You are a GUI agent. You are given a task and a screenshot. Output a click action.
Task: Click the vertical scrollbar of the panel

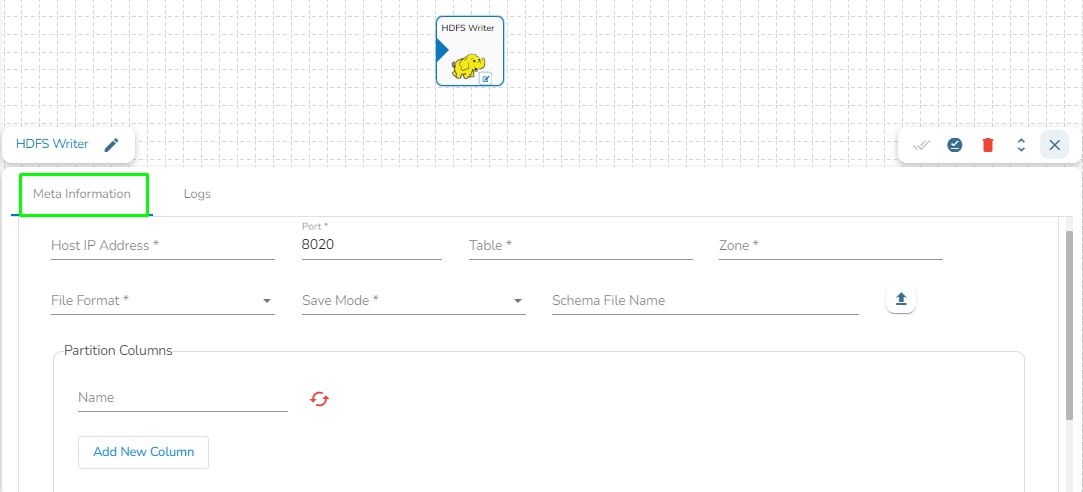click(1069, 320)
